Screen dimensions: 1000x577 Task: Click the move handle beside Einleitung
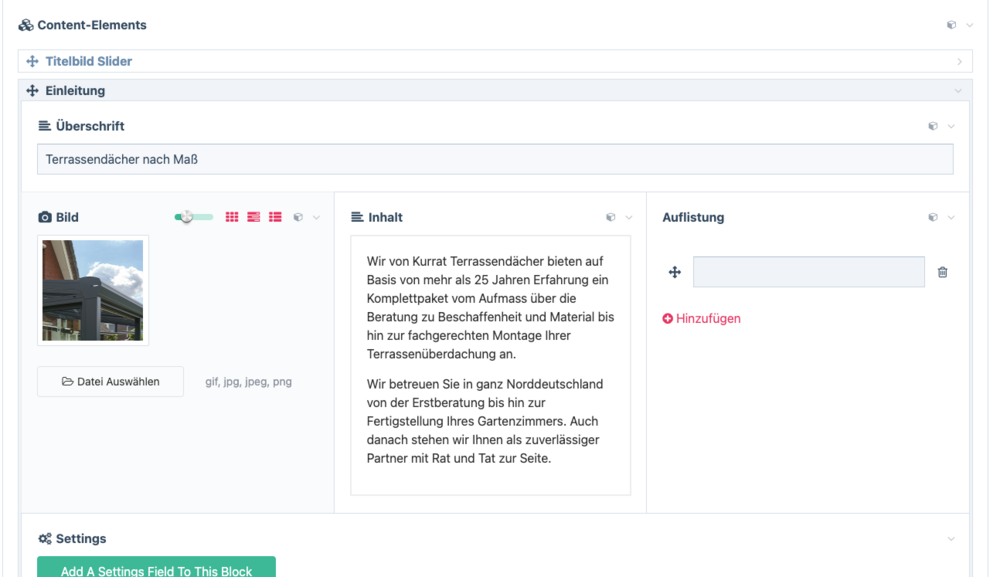click(x=32, y=91)
